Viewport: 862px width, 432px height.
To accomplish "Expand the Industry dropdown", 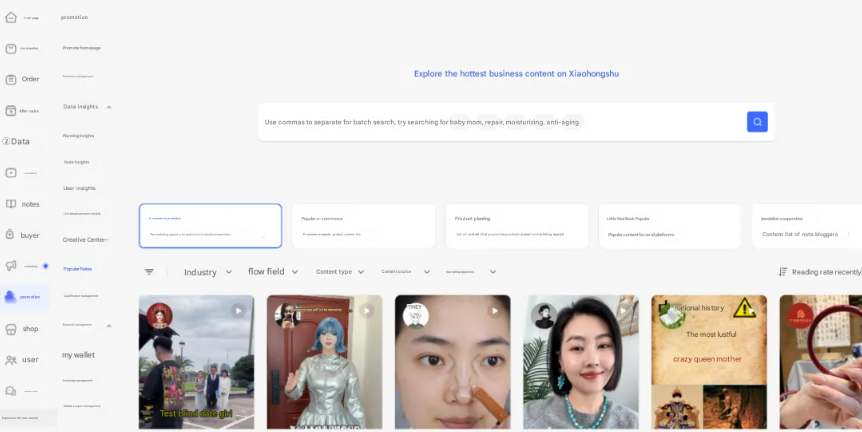I will (x=208, y=272).
